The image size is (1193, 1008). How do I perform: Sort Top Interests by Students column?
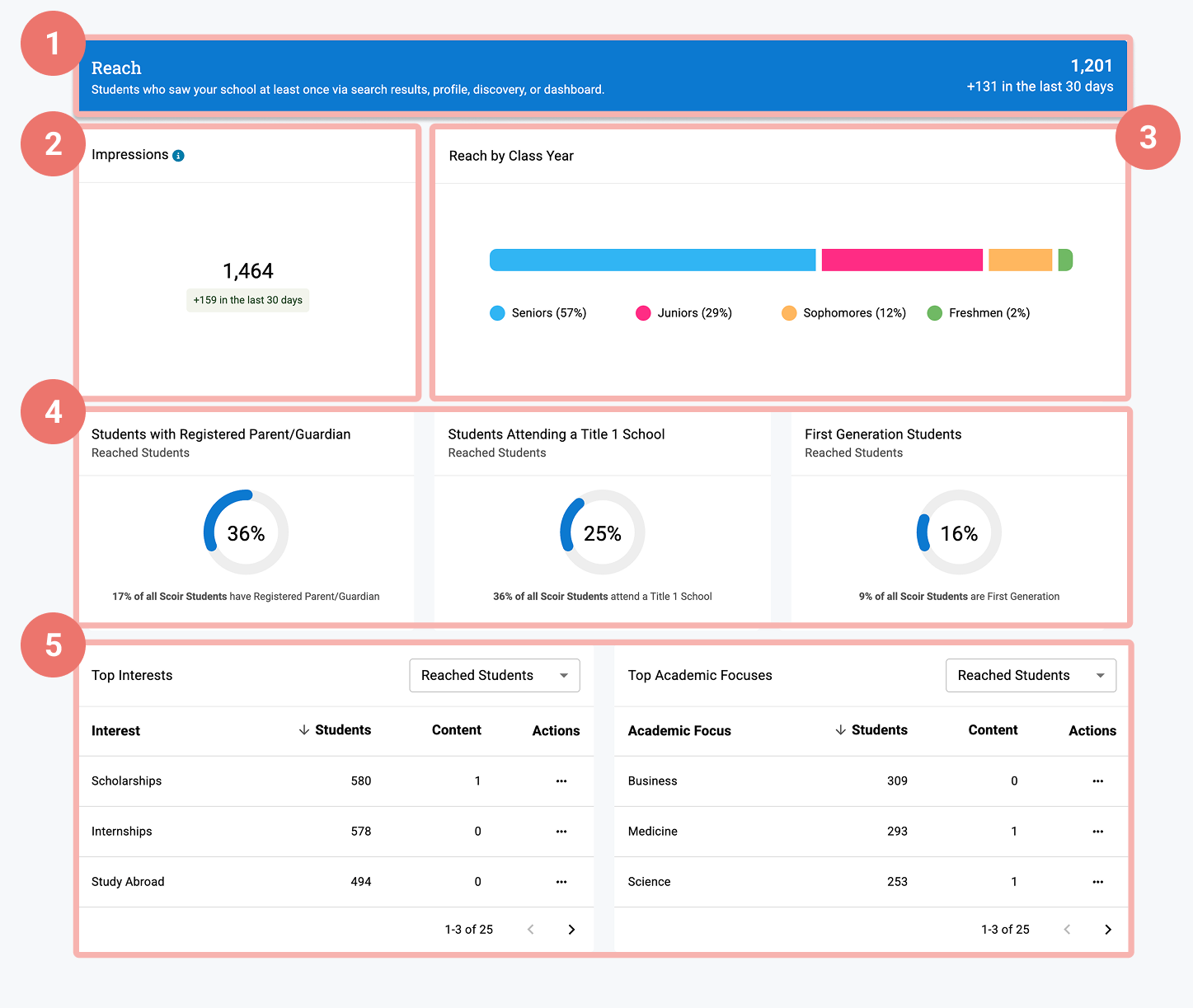[x=336, y=730]
